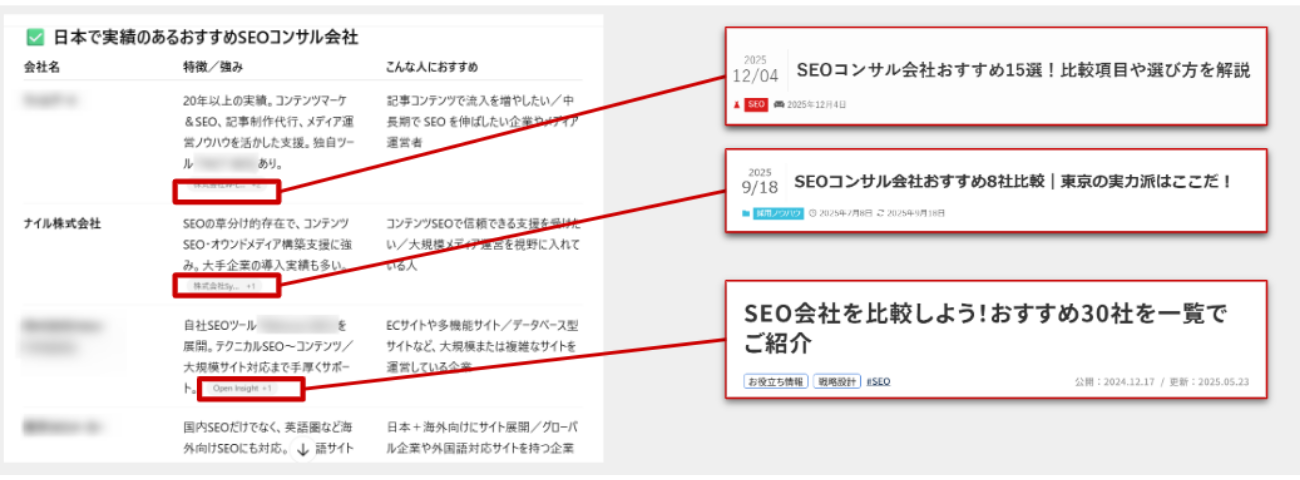The image size is (1300, 480).
Task: Open article SEOコンサル会社おすすめ15選
Action: pos(1024,70)
